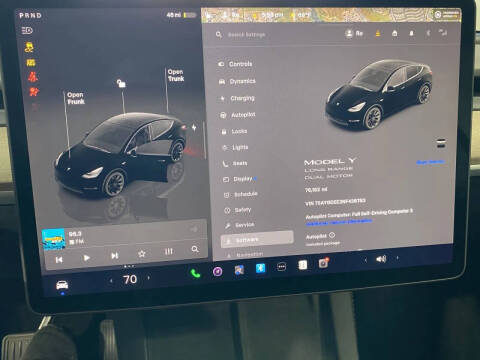Open the Display settings menu
480x360 pixels.
pos(240,179)
